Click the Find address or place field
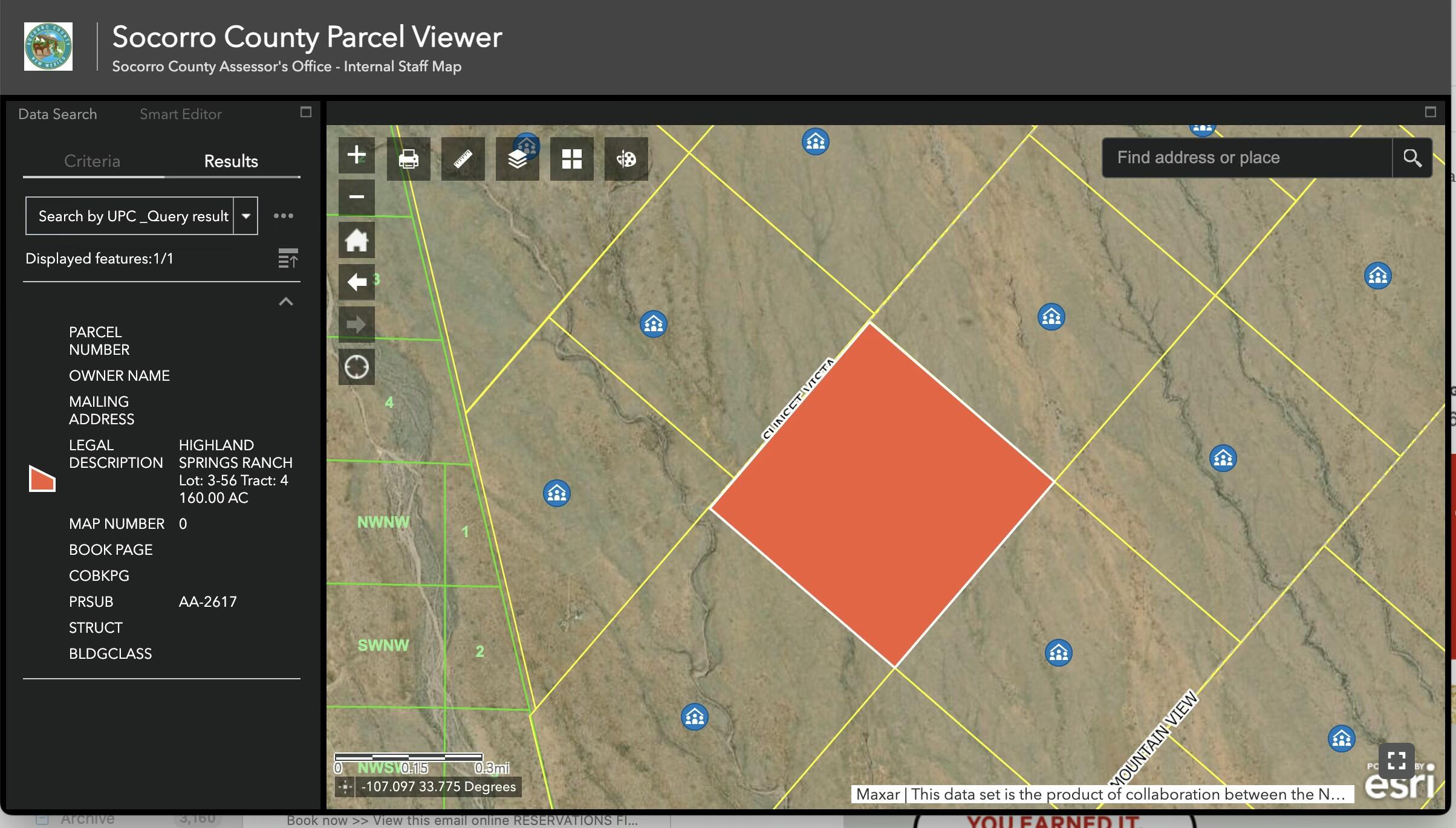This screenshot has height=828, width=1456. [1247, 158]
